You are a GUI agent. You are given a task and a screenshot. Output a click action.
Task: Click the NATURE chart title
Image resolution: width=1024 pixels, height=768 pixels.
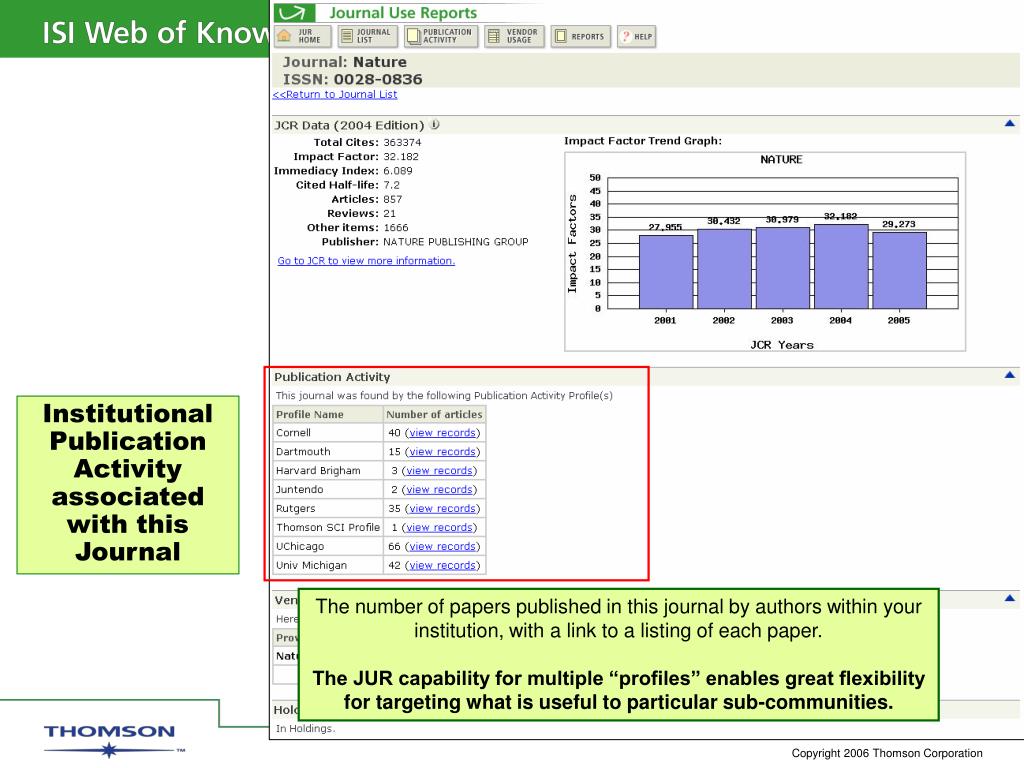point(781,159)
